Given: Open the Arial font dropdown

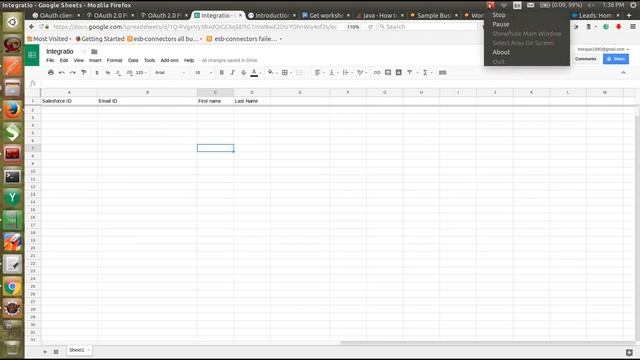Looking at the screenshot, I should click(x=170, y=72).
